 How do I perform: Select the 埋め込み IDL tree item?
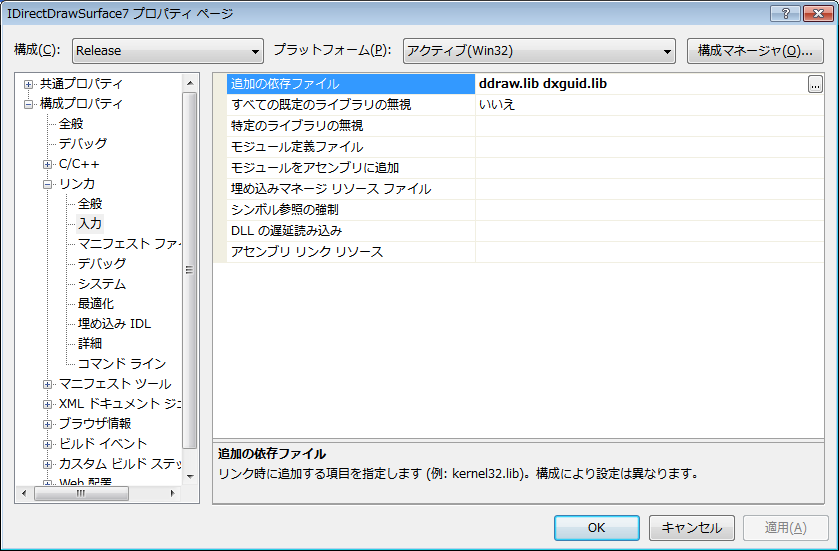pyautogui.click(x=115, y=324)
